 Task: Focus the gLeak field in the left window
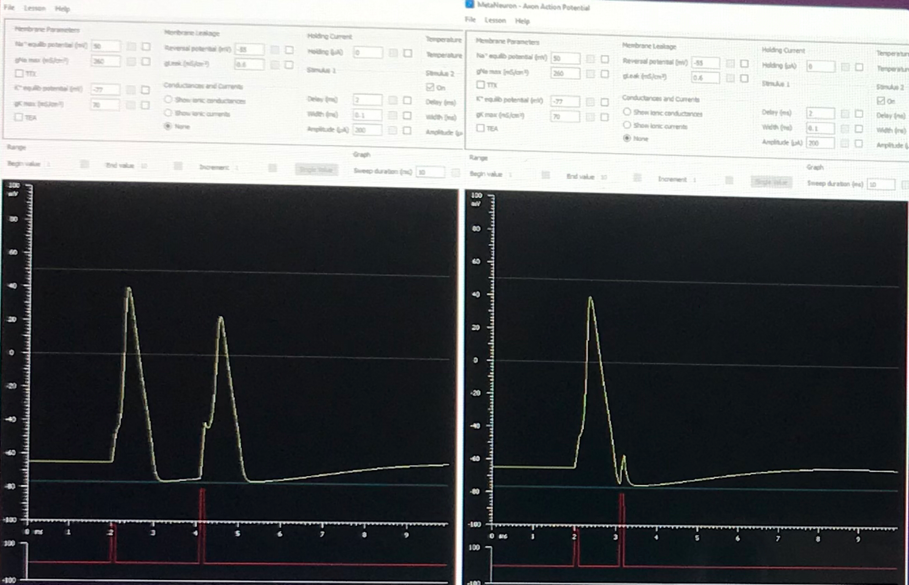tap(249, 64)
